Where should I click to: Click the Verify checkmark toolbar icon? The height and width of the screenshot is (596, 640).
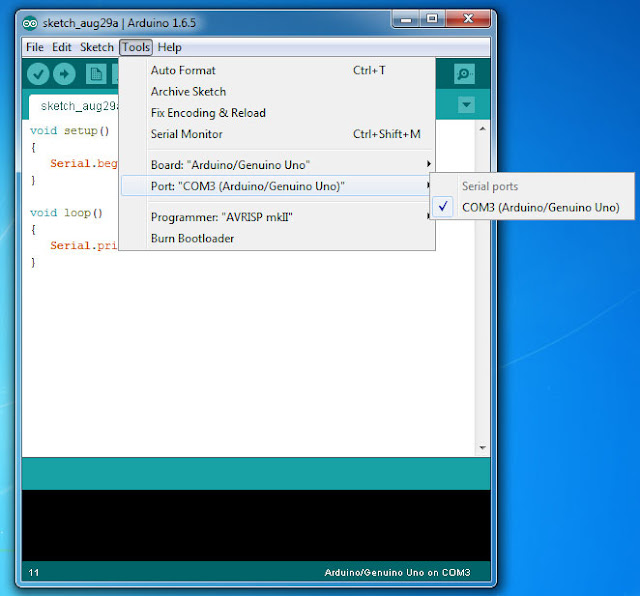click(38, 74)
